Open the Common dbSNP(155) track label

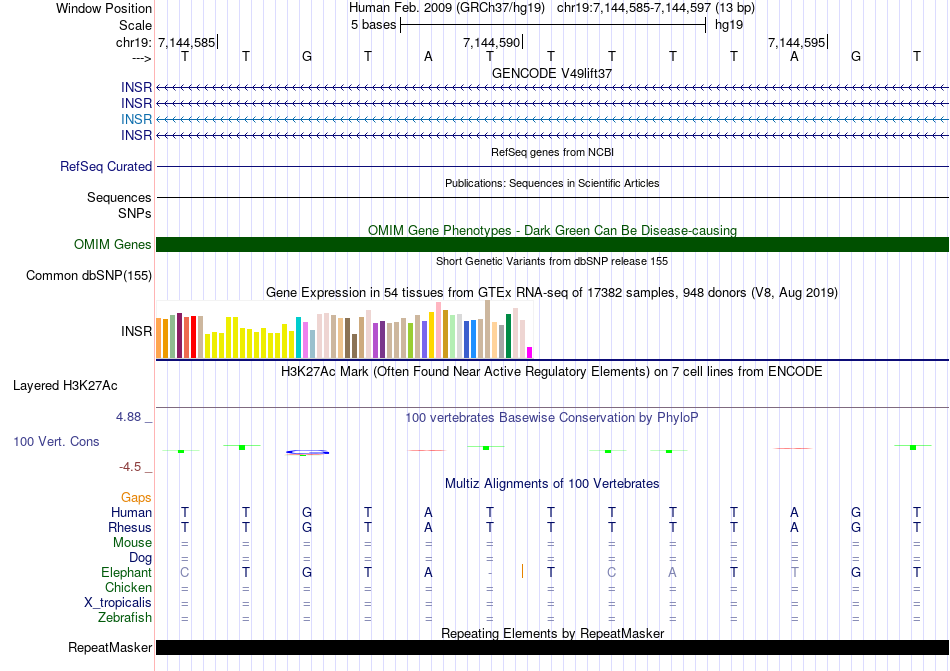pyautogui.click(x=89, y=276)
